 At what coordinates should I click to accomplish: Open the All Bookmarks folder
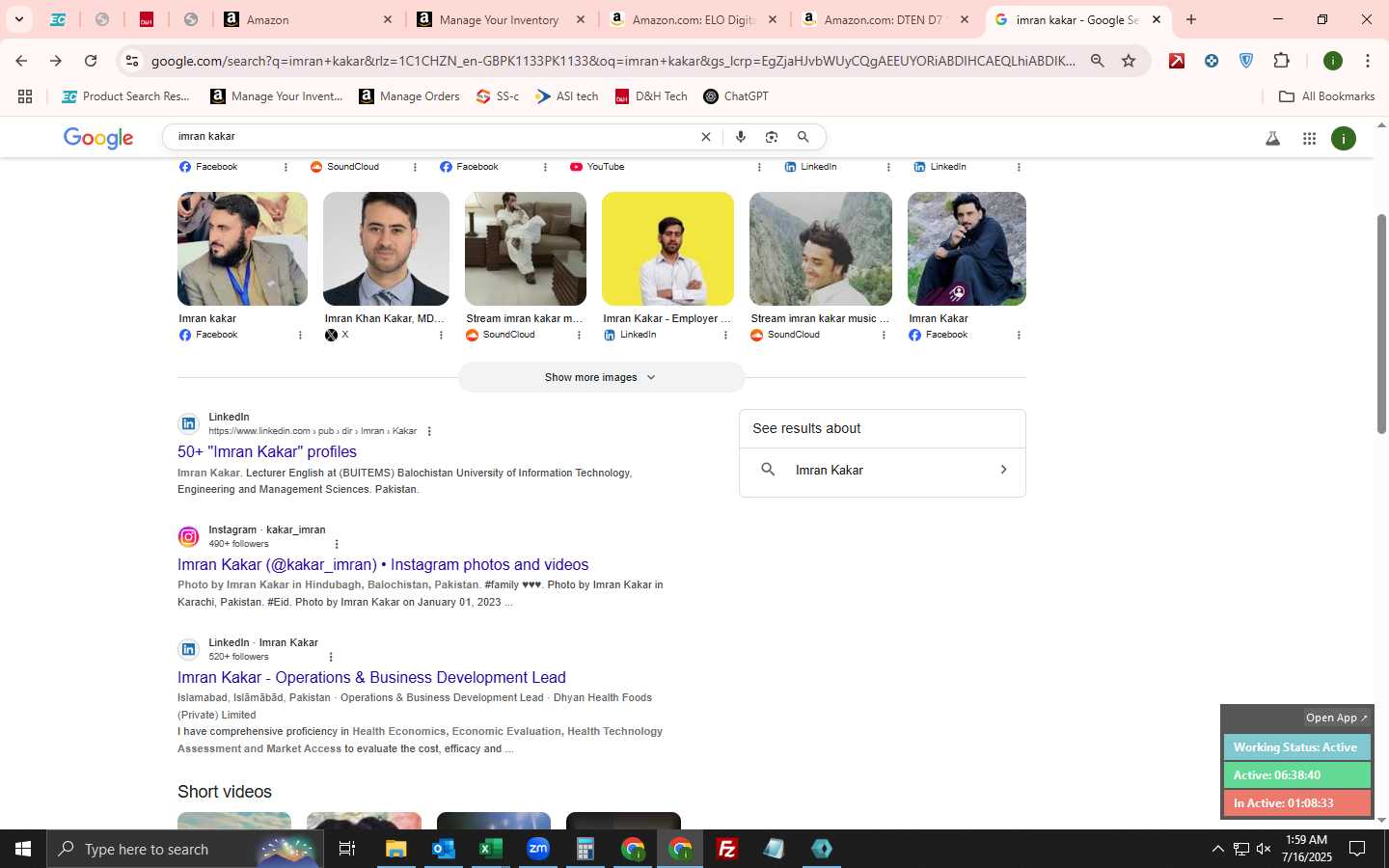(x=1326, y=96)
